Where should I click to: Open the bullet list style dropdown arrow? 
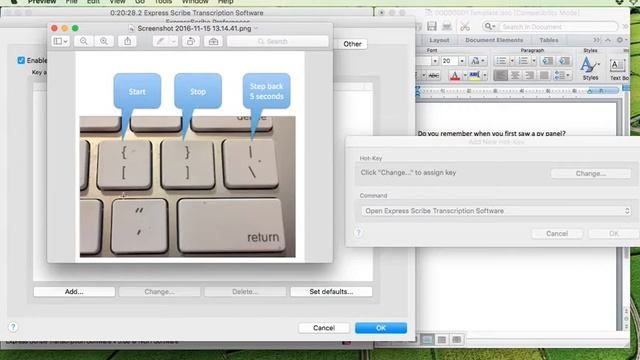(x=512, y=61)
